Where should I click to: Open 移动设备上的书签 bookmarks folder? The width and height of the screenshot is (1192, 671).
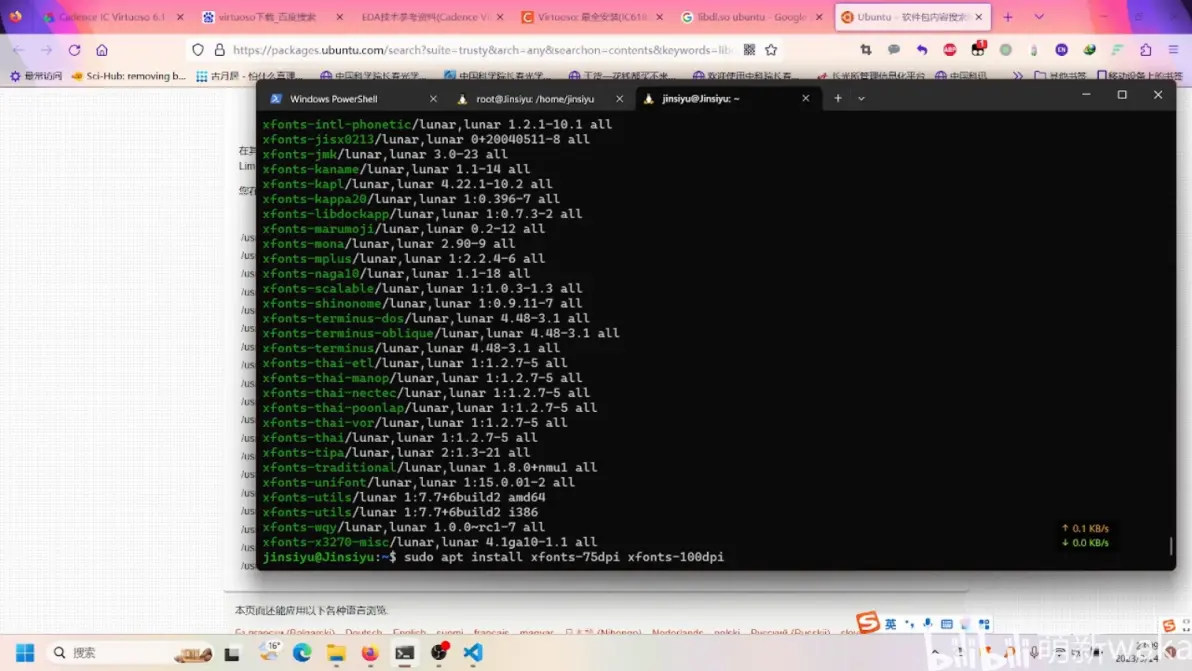pyautogui.click(x=1139, y=76)
